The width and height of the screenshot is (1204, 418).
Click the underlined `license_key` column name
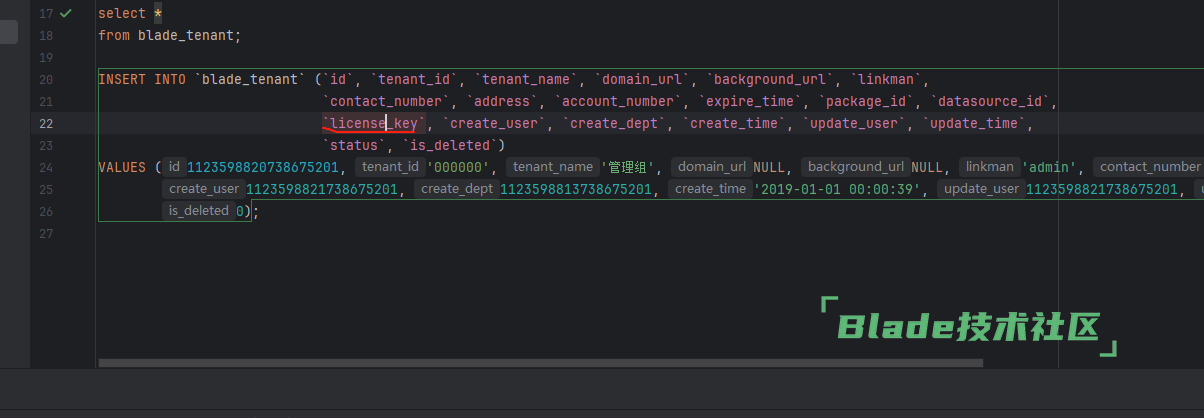click(x=374, y=123)
